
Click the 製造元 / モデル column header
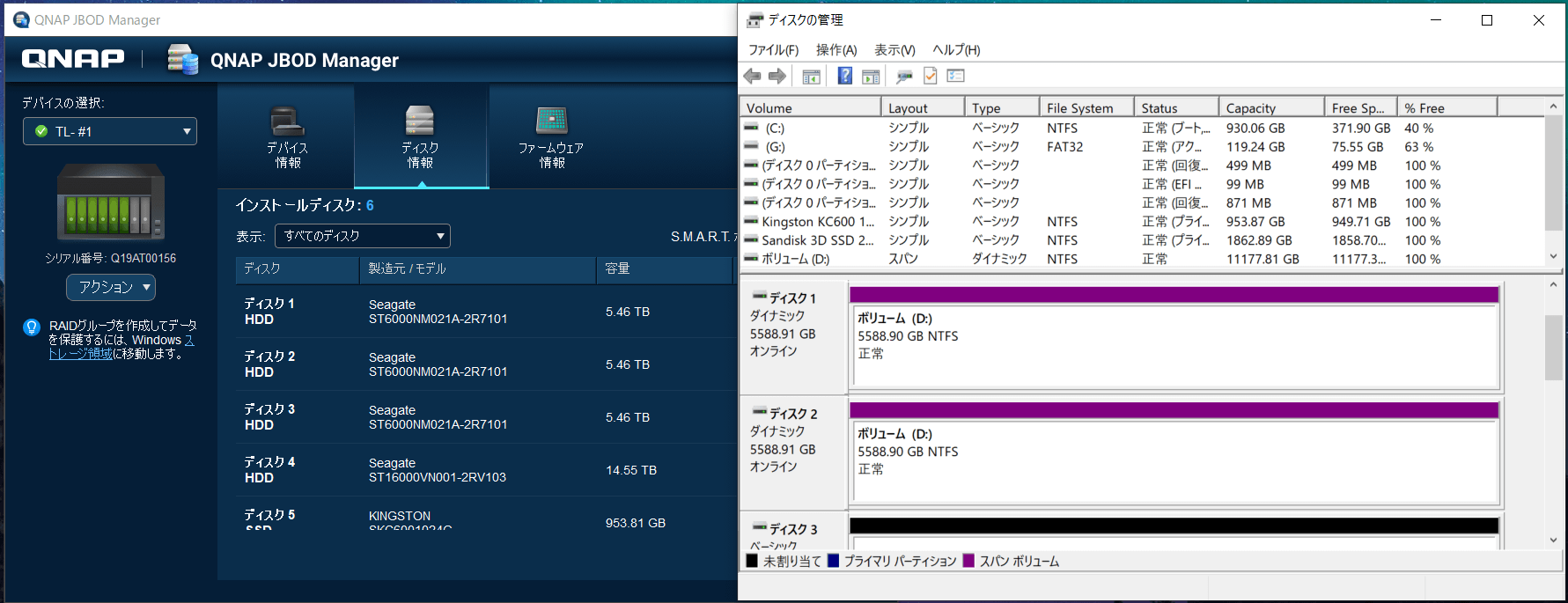pyautogui.click(x=478, y=269)
